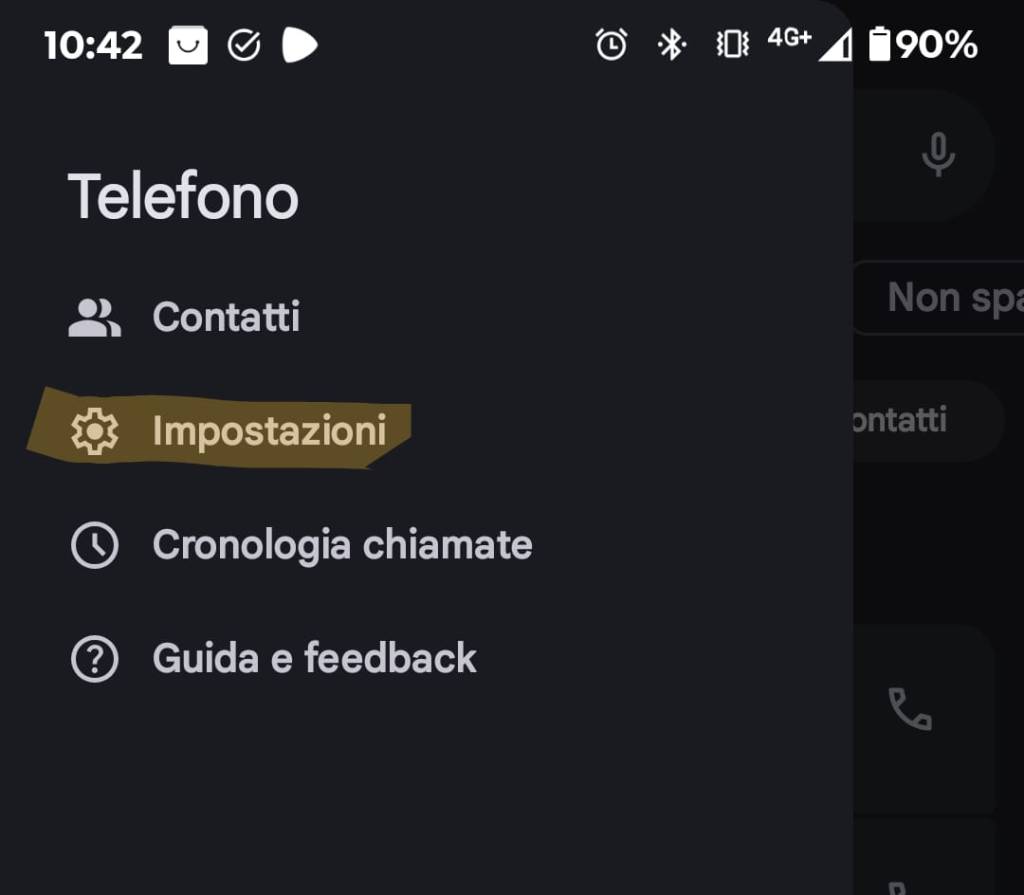Screen dimensions: 1024x895
Task: Open Guida e feedback
Action: (x=314, y=660)
